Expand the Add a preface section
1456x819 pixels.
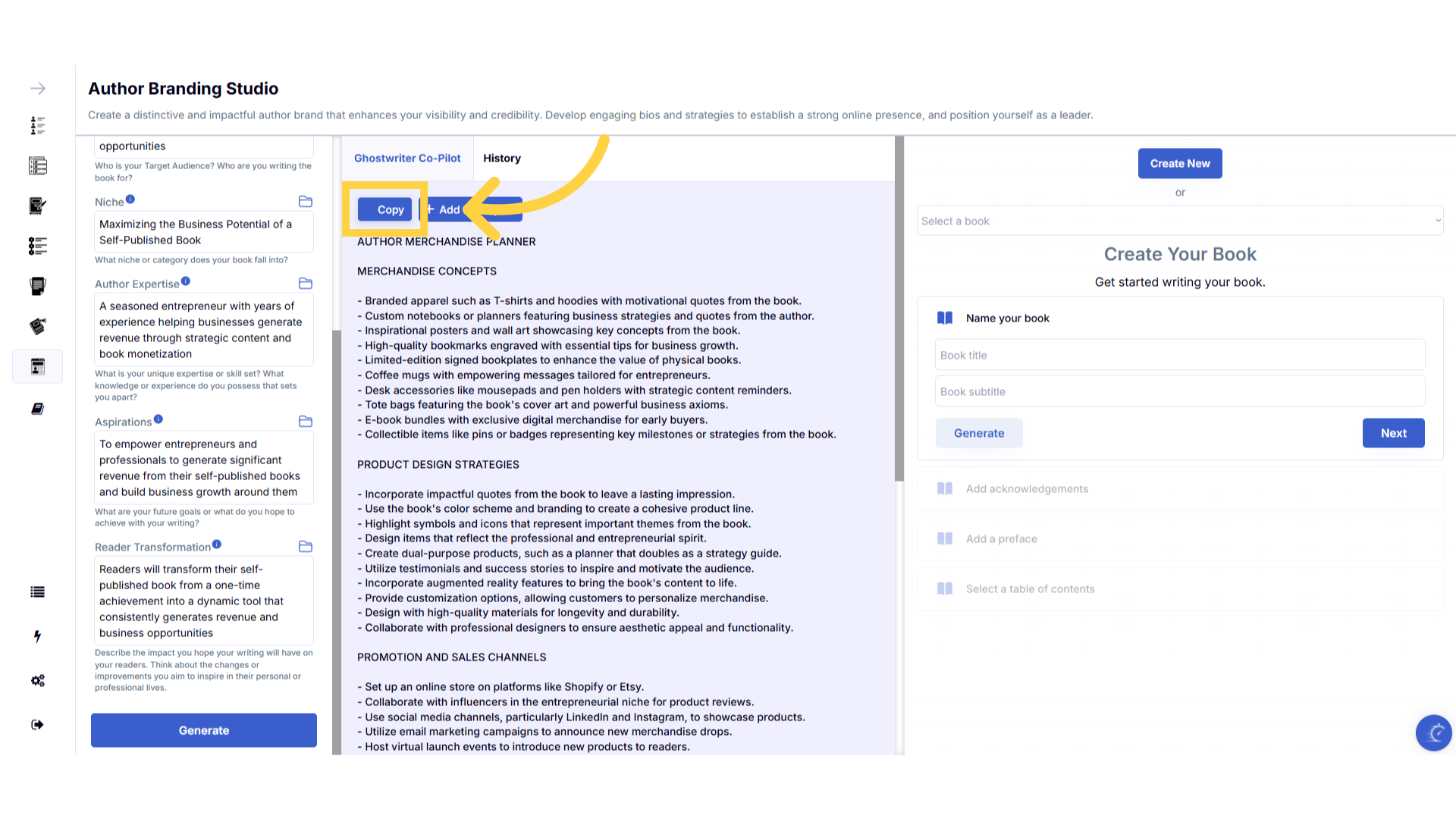(1001, 539)
